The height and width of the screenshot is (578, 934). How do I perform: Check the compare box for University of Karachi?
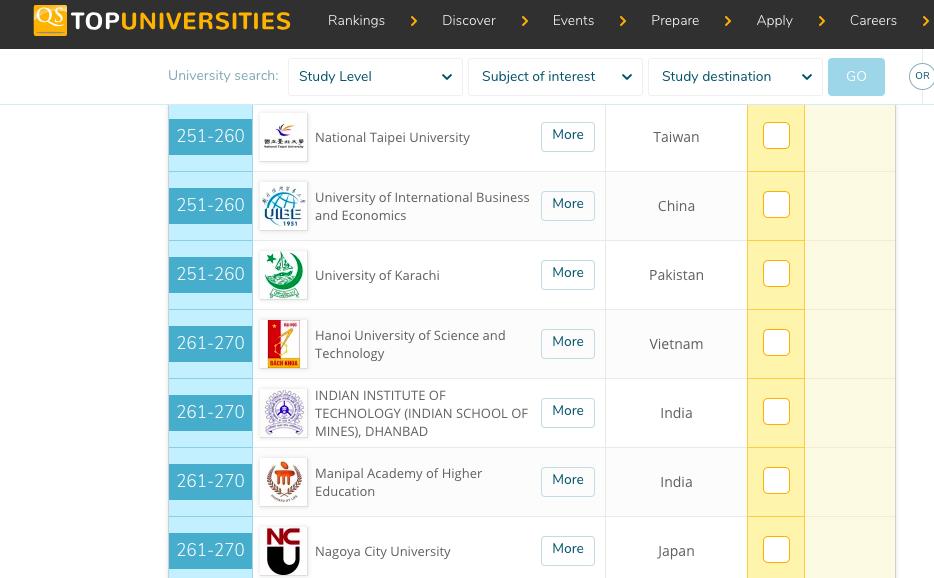pyautogui.click(x=776, y=274)
